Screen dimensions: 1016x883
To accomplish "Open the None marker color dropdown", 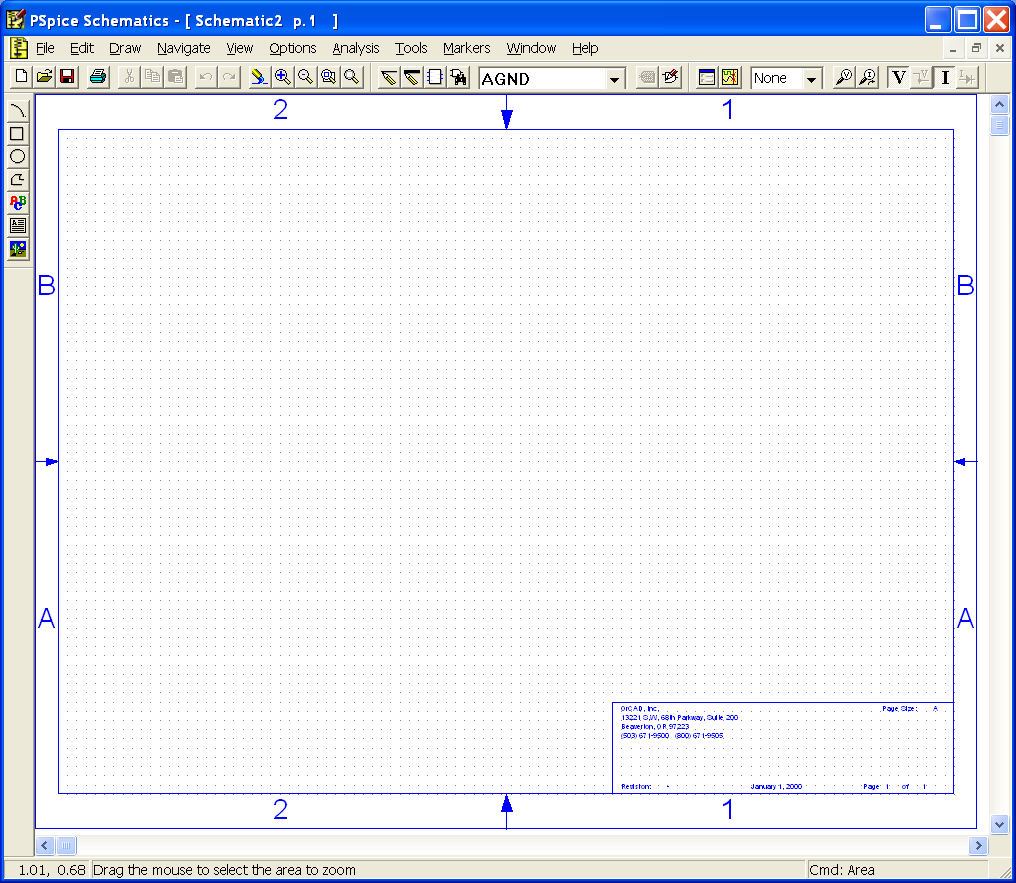I will 811,79.
